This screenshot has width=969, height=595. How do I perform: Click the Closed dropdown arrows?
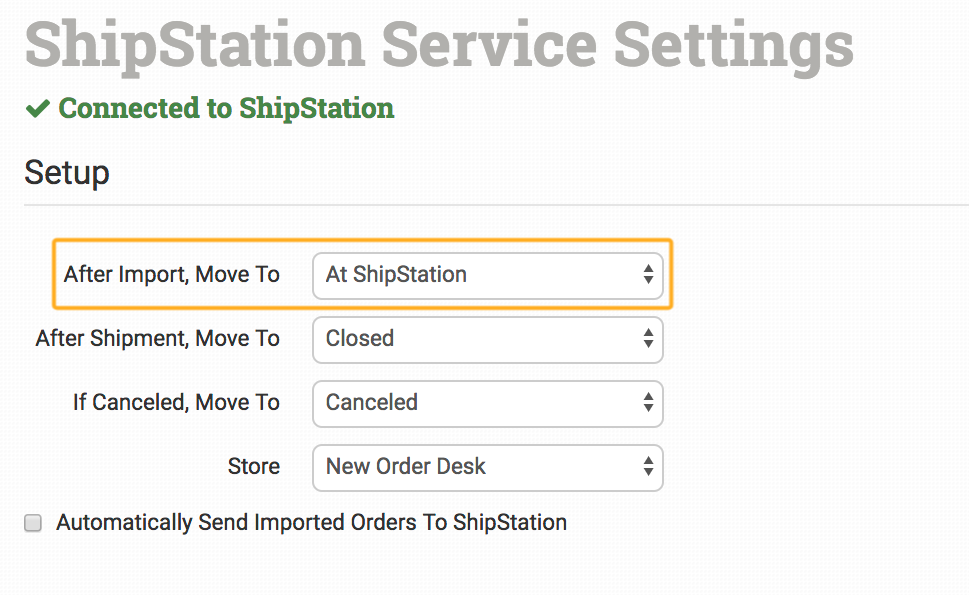[x=648, y=339]
